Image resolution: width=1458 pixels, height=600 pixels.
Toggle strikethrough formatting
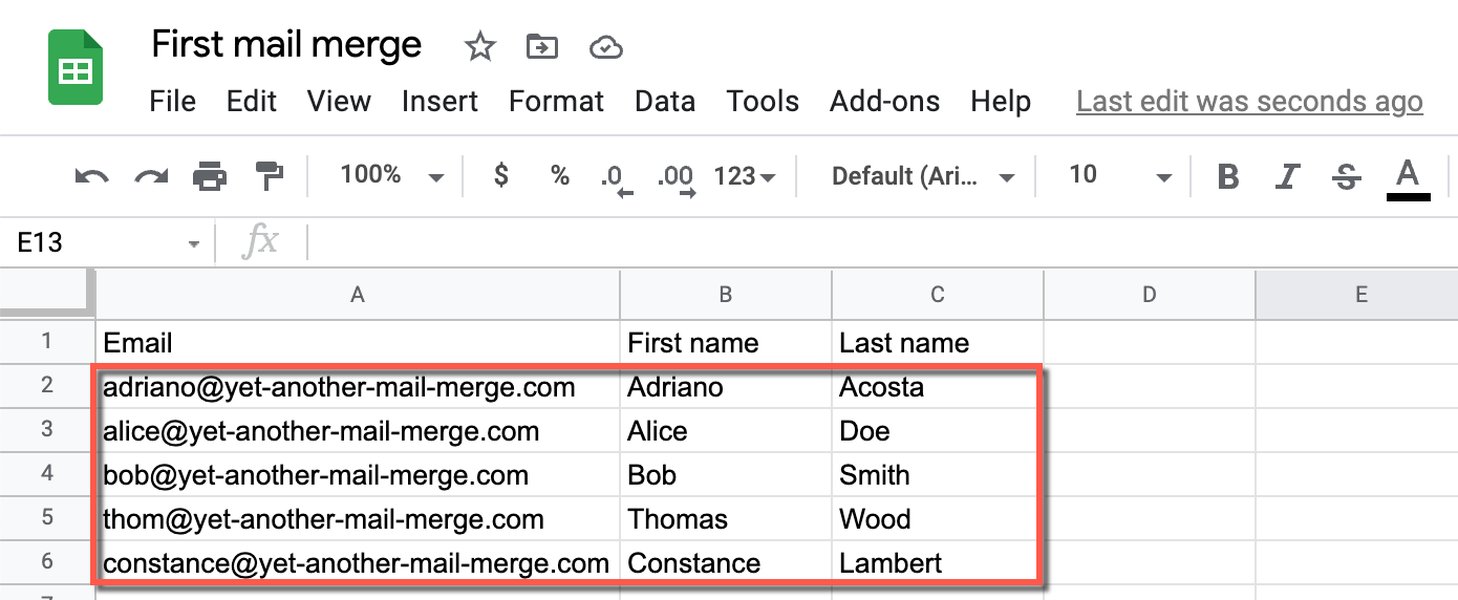click(x=1347, y=177)
